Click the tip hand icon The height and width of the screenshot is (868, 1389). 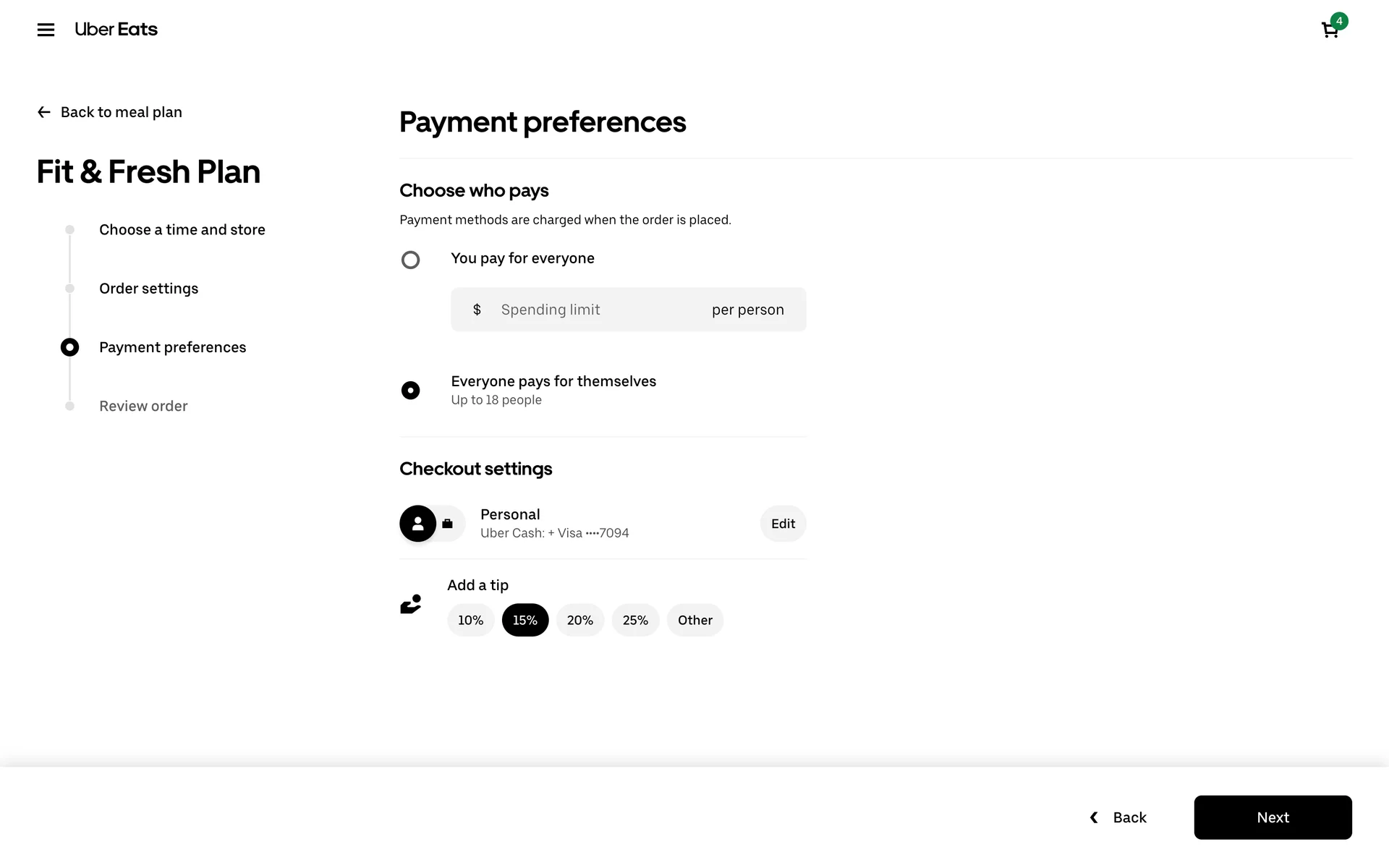point(411,604)
